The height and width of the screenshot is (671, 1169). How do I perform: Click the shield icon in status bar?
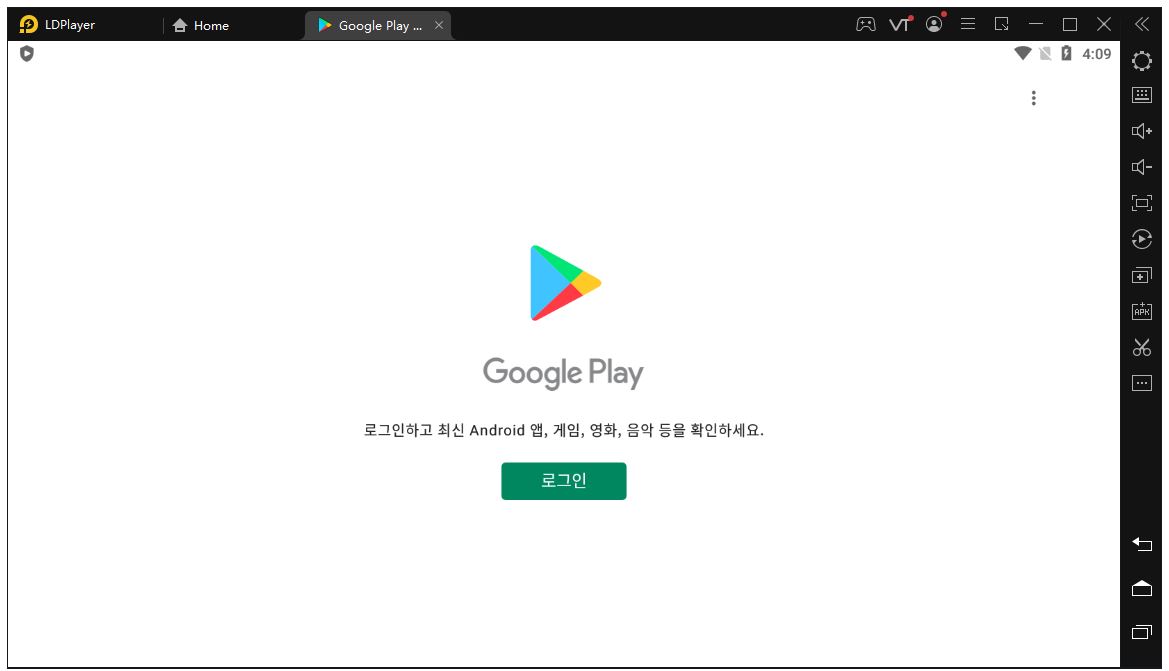27,54
